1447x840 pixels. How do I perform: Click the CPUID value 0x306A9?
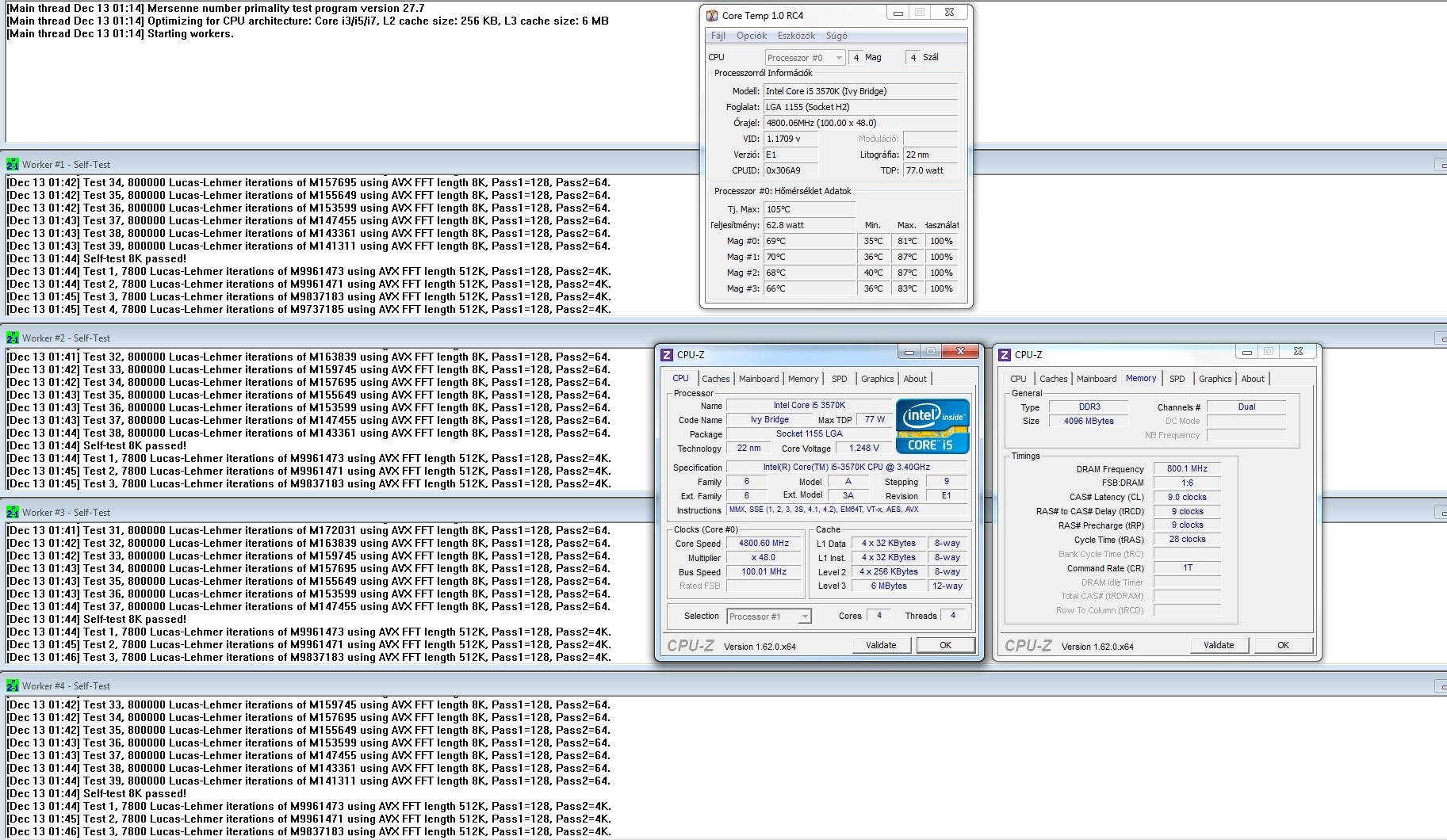click(790, 170)
